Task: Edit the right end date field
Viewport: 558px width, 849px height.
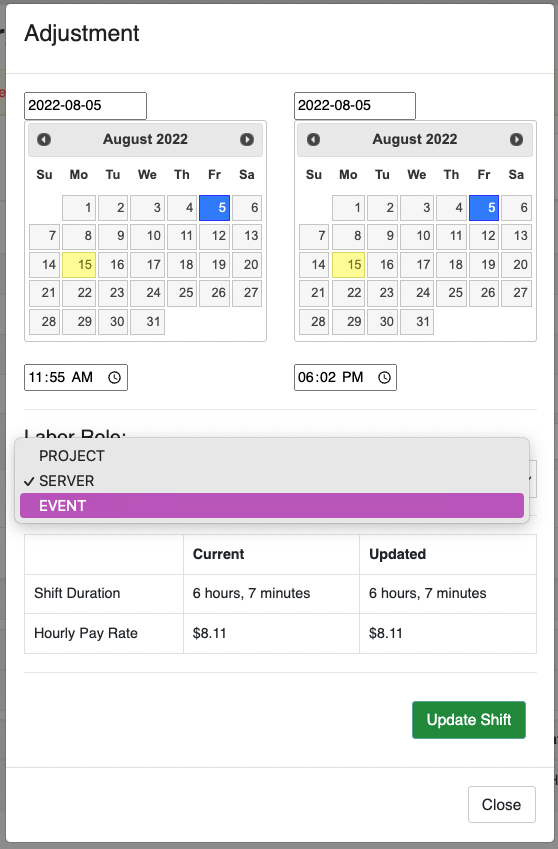Action: (355, 106)
